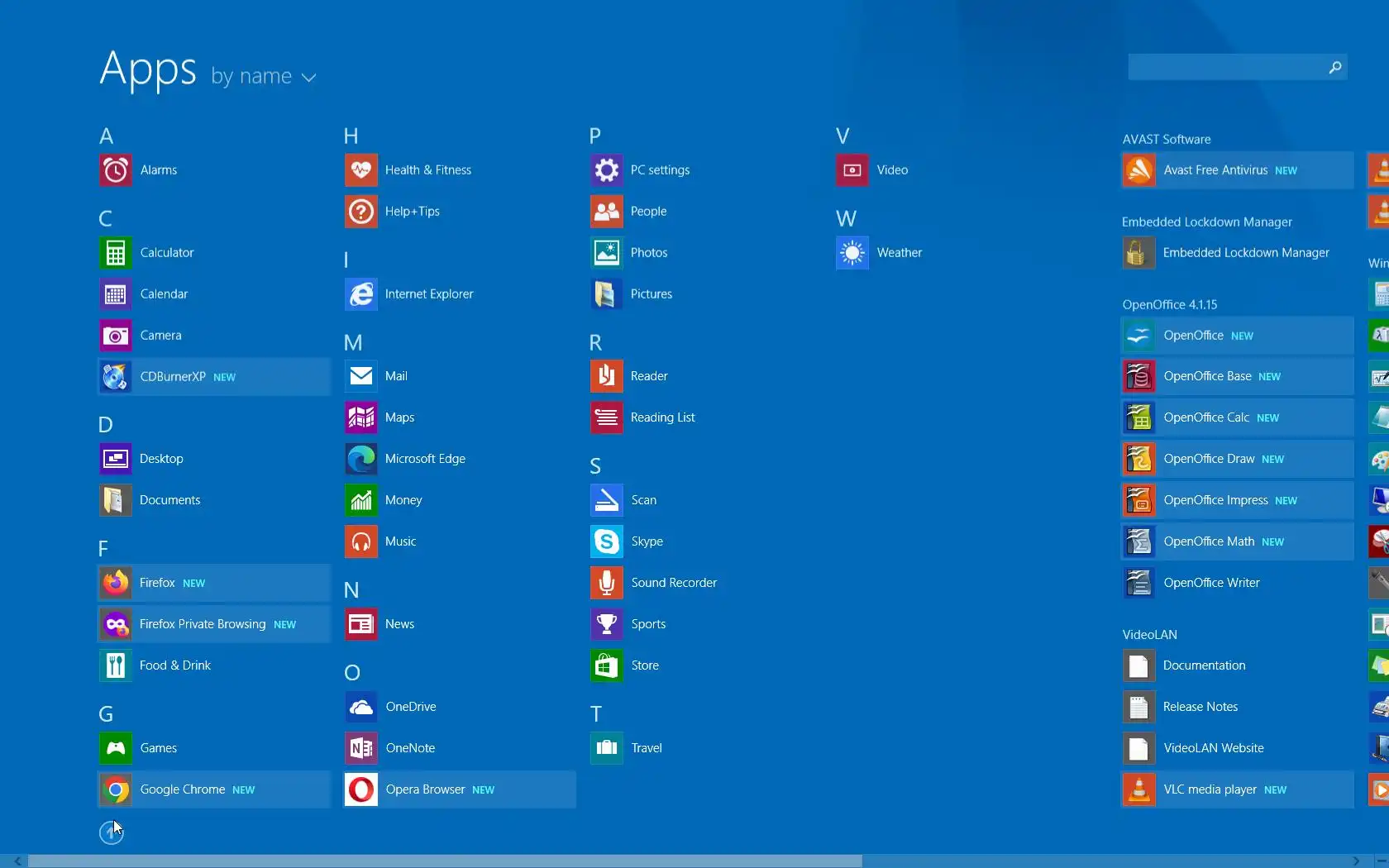Launch the Firefox icon

tap(116, 583)
